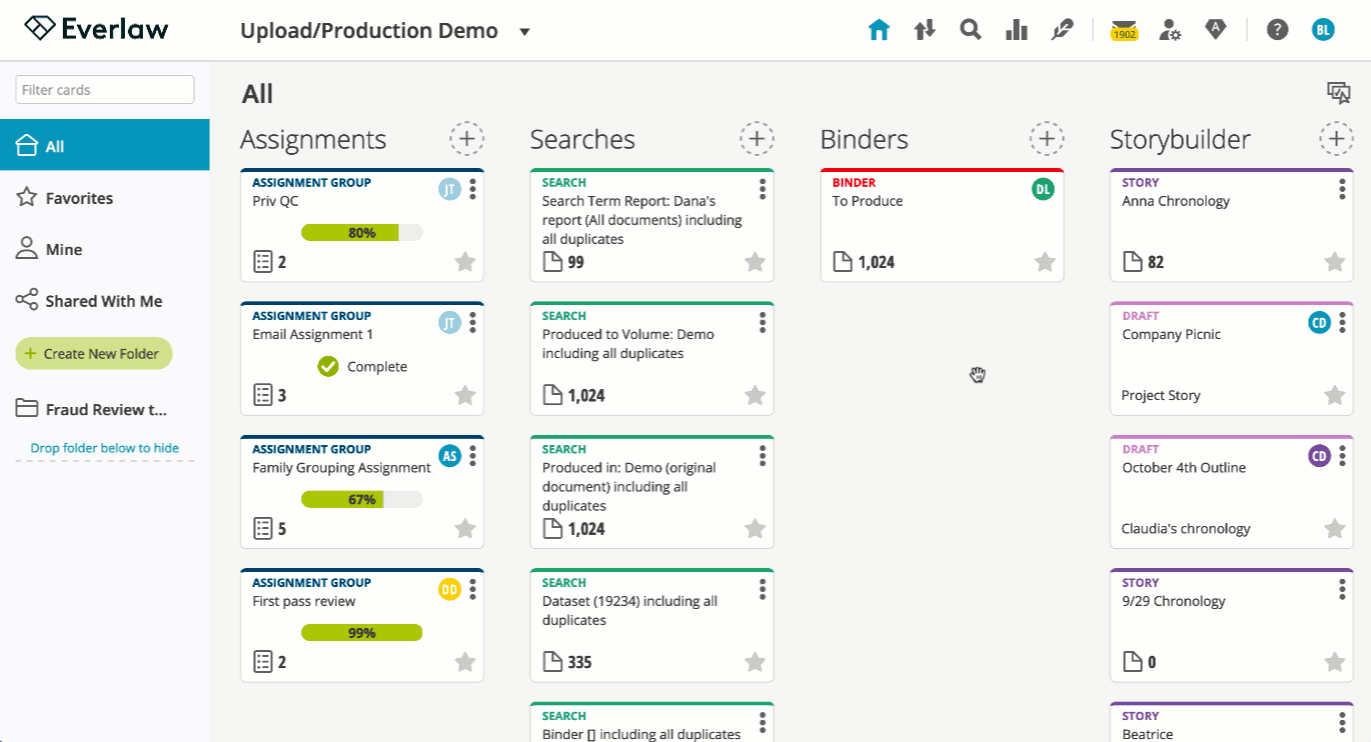
Task: Focus the Filter cards input field
Action: coord(105,90)
